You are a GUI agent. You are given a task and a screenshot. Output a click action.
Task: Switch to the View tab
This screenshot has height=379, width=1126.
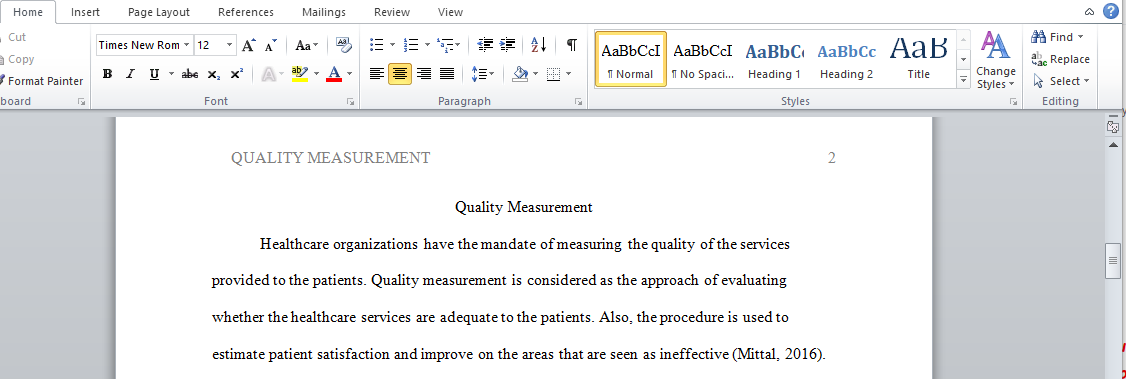pyautogui.click(x=450, y=12)
